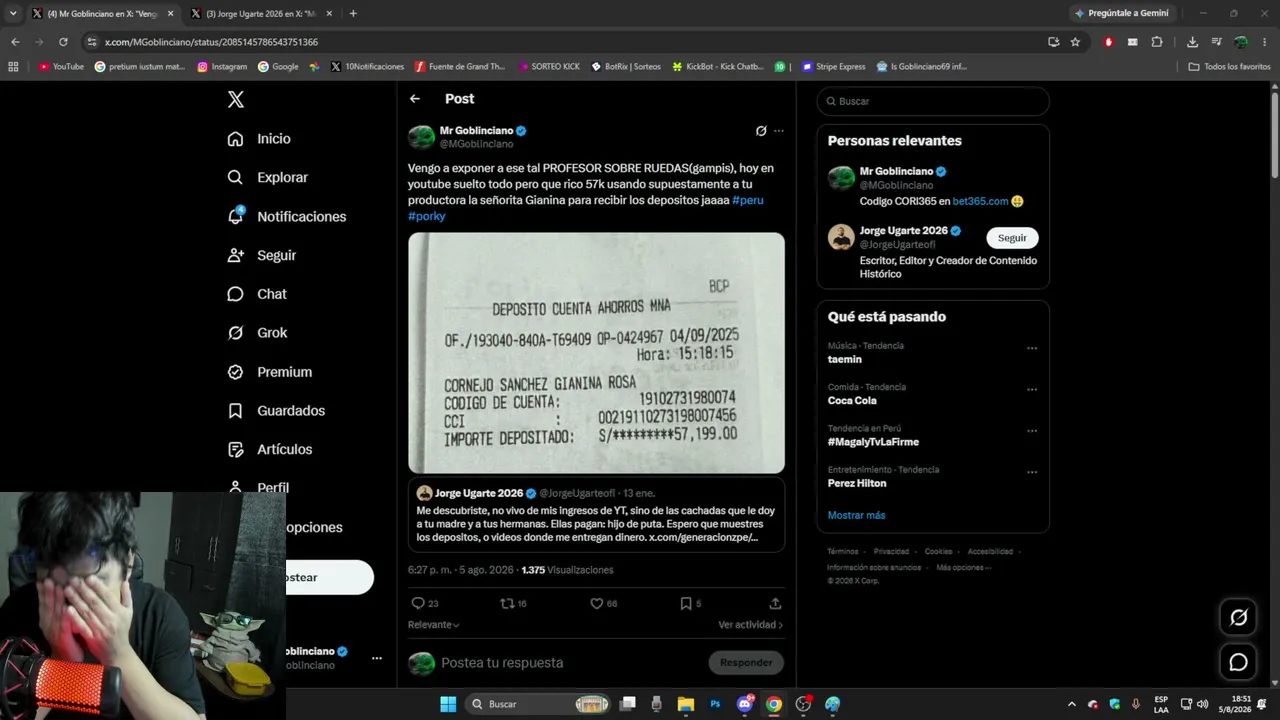1280x720 pixels.
Task: Open the tab search dropdown in Chrome
Action: 13,13
